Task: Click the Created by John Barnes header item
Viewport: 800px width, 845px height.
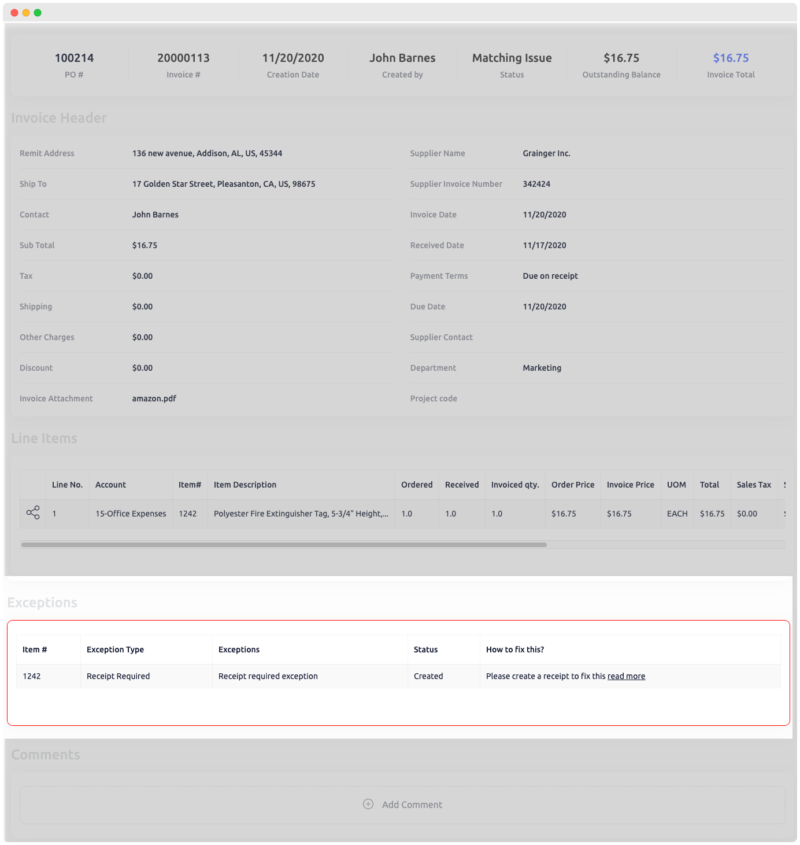Action: 403,57
